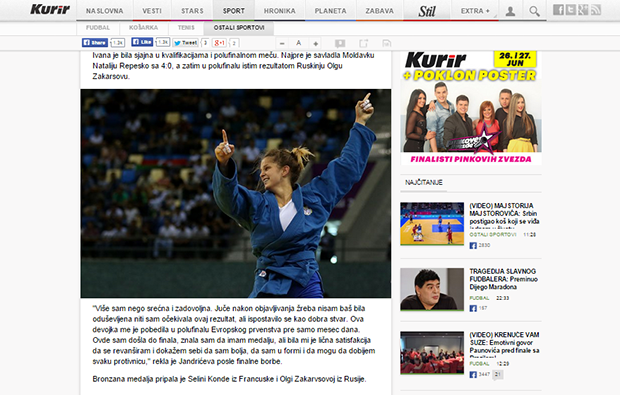620x395 pixels.
Task: Open the Stil section
Action: [427, 11]
